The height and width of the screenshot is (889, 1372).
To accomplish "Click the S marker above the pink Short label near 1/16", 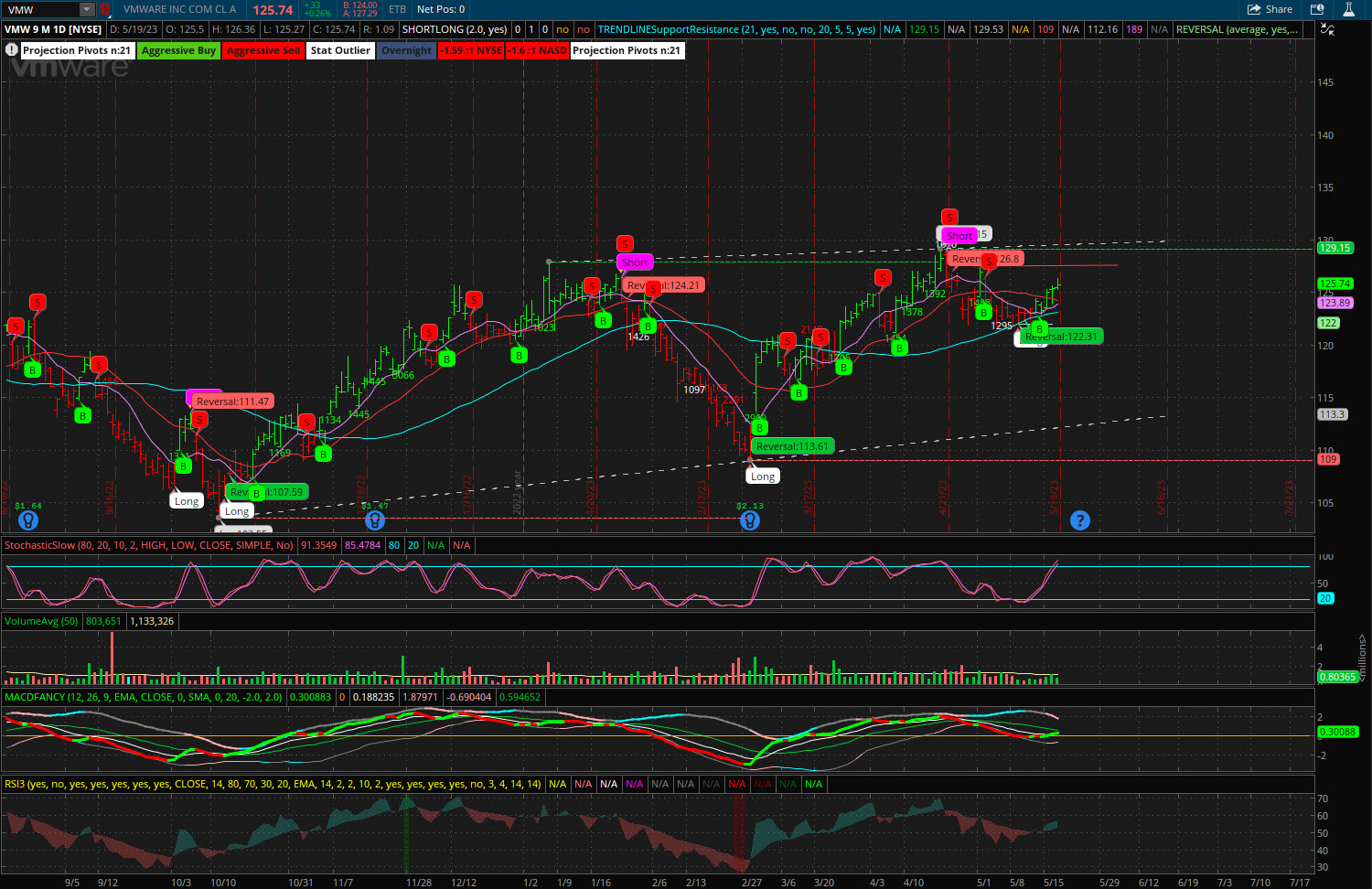I will (625, 243).
